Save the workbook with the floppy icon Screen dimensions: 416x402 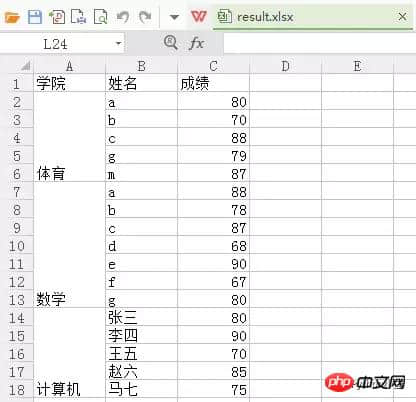tap(35, 17)
